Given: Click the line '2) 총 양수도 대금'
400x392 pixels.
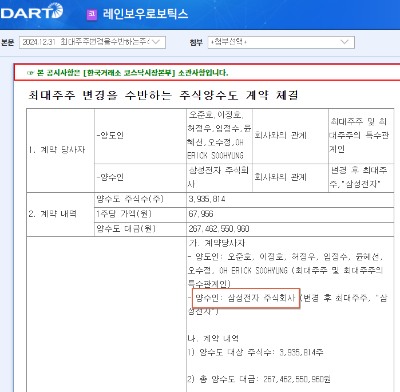Looking at the screenshot, I should point(259,379).
